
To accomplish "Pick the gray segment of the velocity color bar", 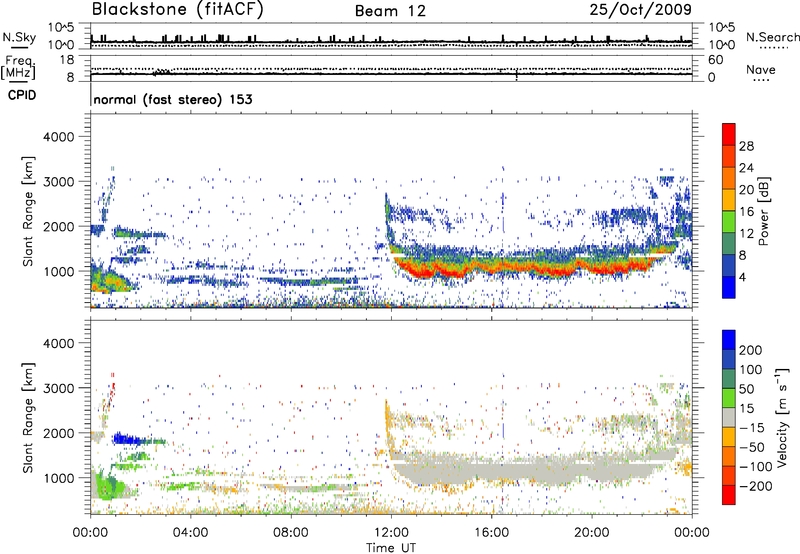I will 729,417.
